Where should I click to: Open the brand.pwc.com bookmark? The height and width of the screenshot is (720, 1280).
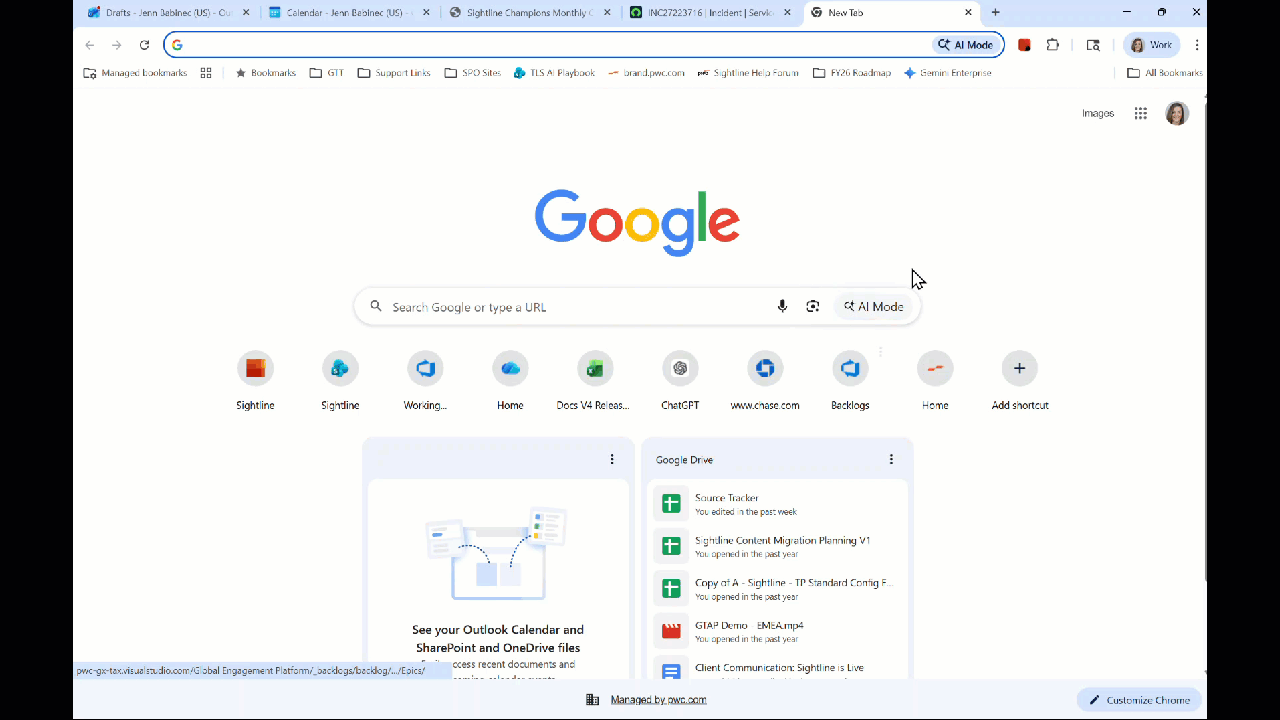coord(647,73)
